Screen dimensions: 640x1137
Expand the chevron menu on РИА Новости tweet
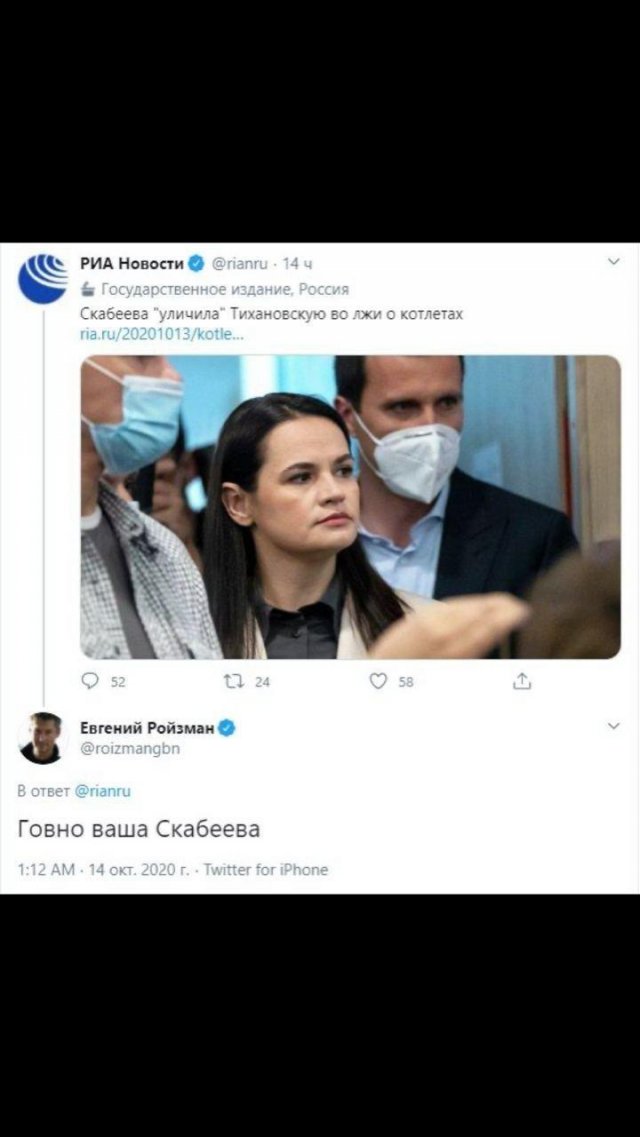[x=613, y=262]
